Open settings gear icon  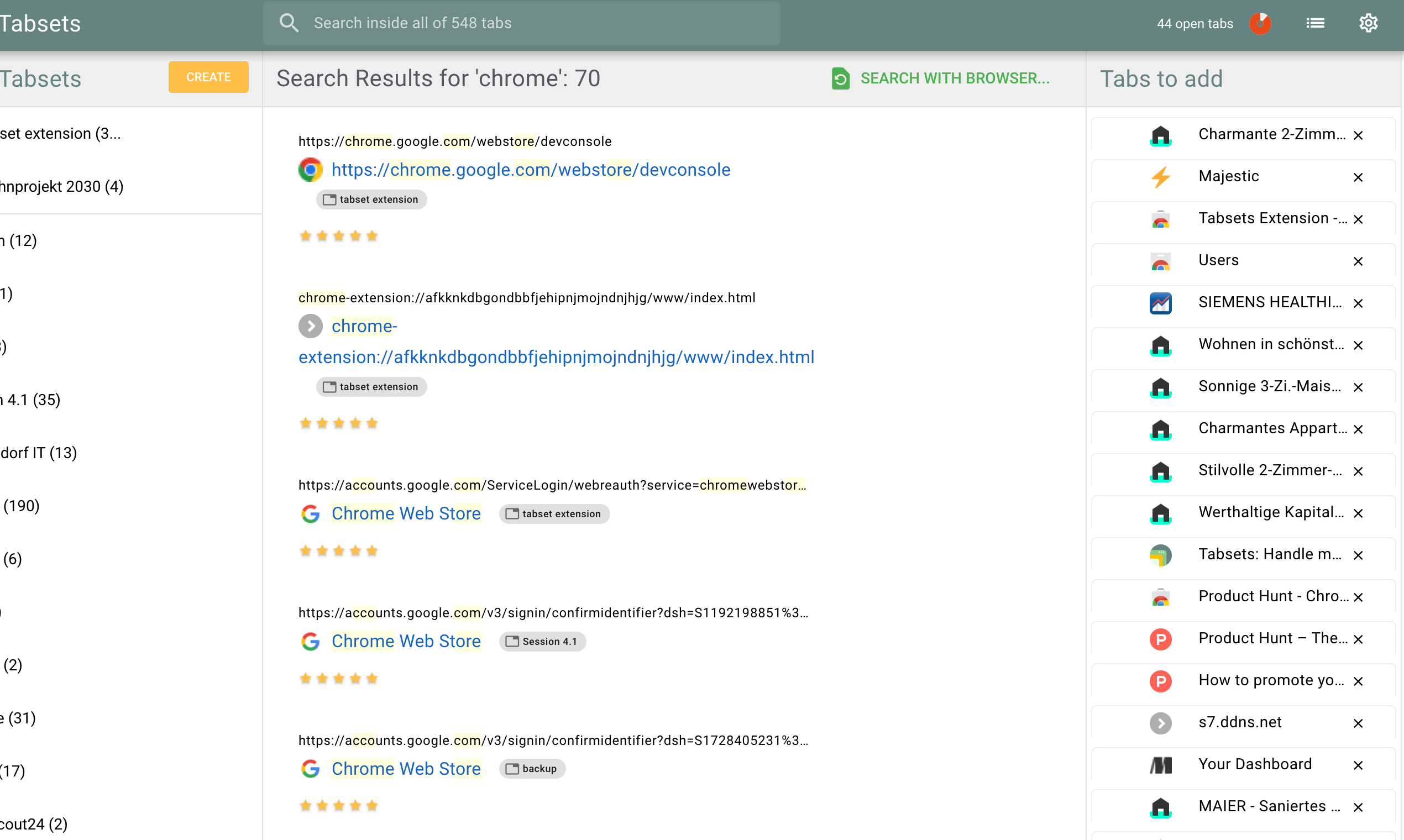[1368, 23]
